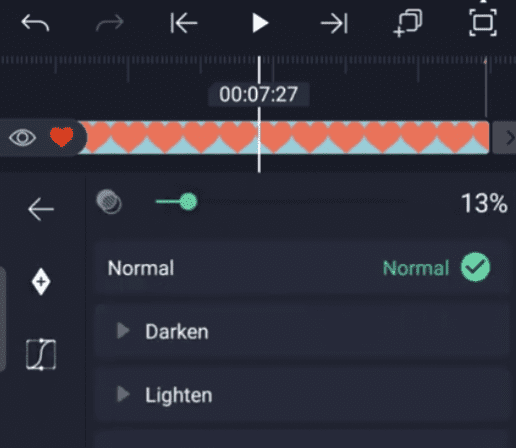
Task: Click the opacity blending circles icon
Action: pos(109,201)
